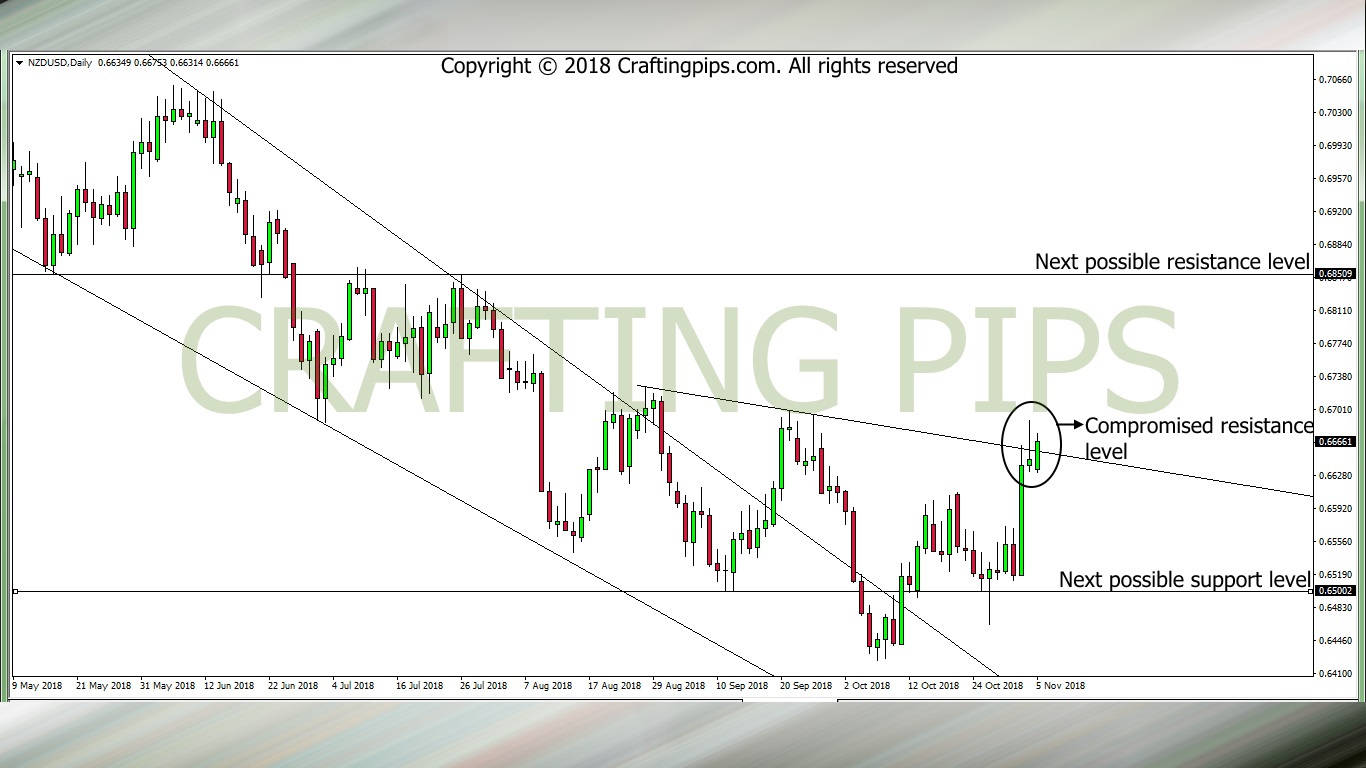Image resolution: width=1366 pixels, height=768 pixels.
Task: Click the 0.67740 price axis label
Action: pos(1337,343)
